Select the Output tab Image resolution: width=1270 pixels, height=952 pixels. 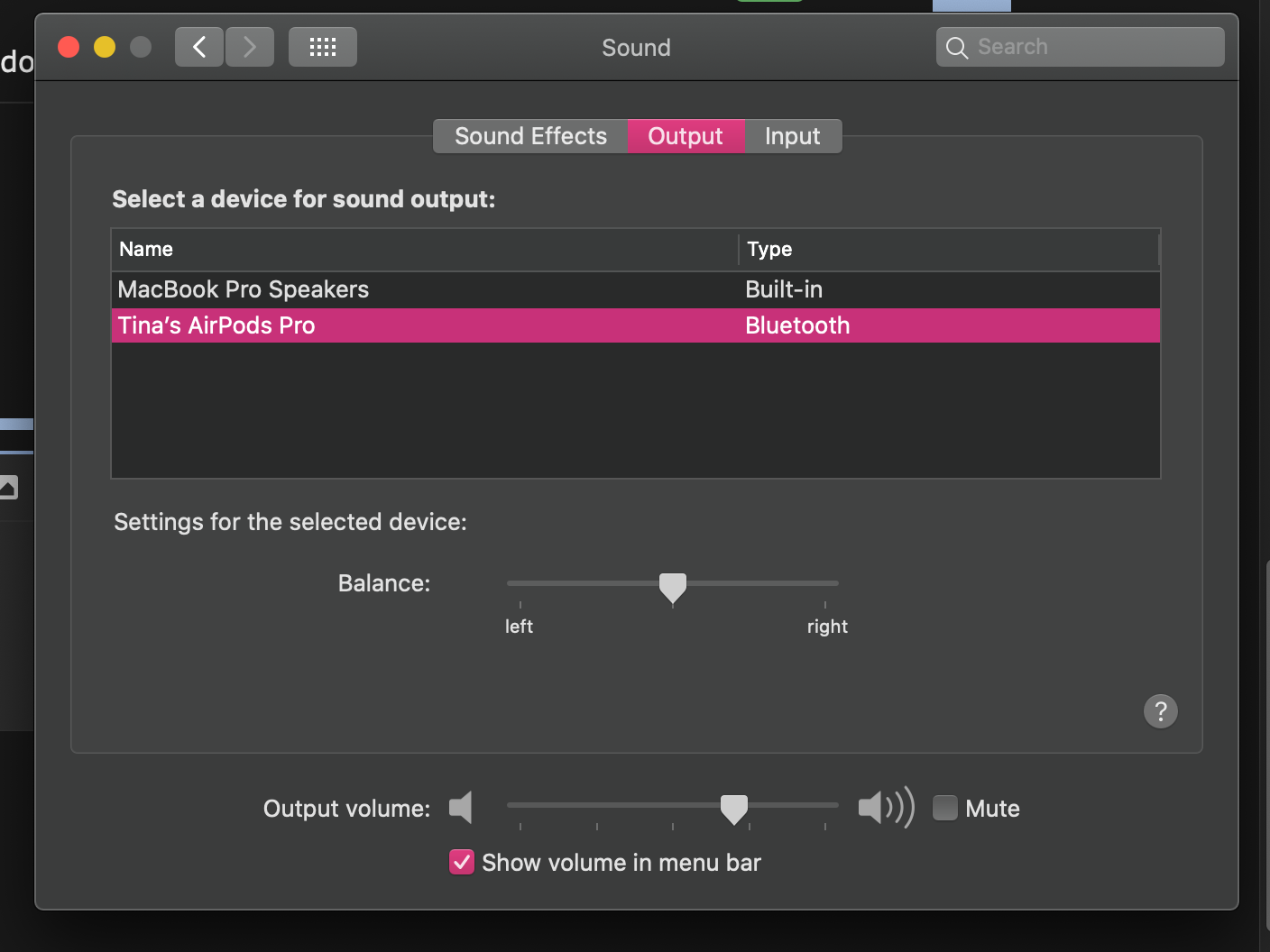(686, 136)
